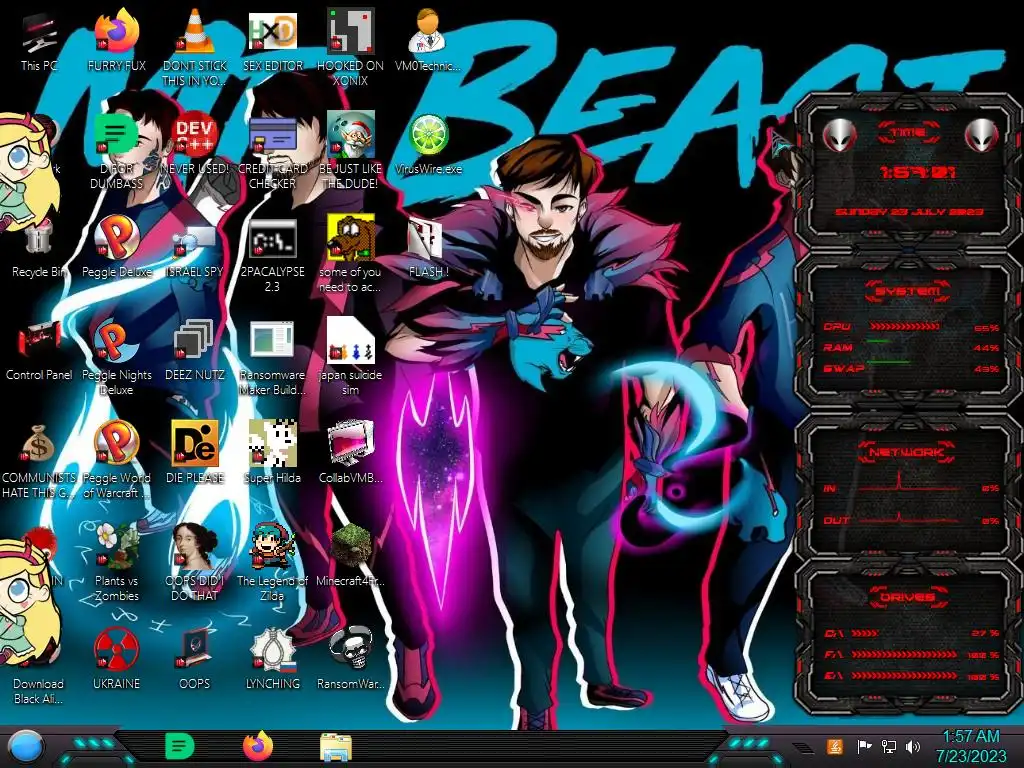Click the left alien head in TIME widget
This screenshot has width=1024, height=768.
(839, 136)
